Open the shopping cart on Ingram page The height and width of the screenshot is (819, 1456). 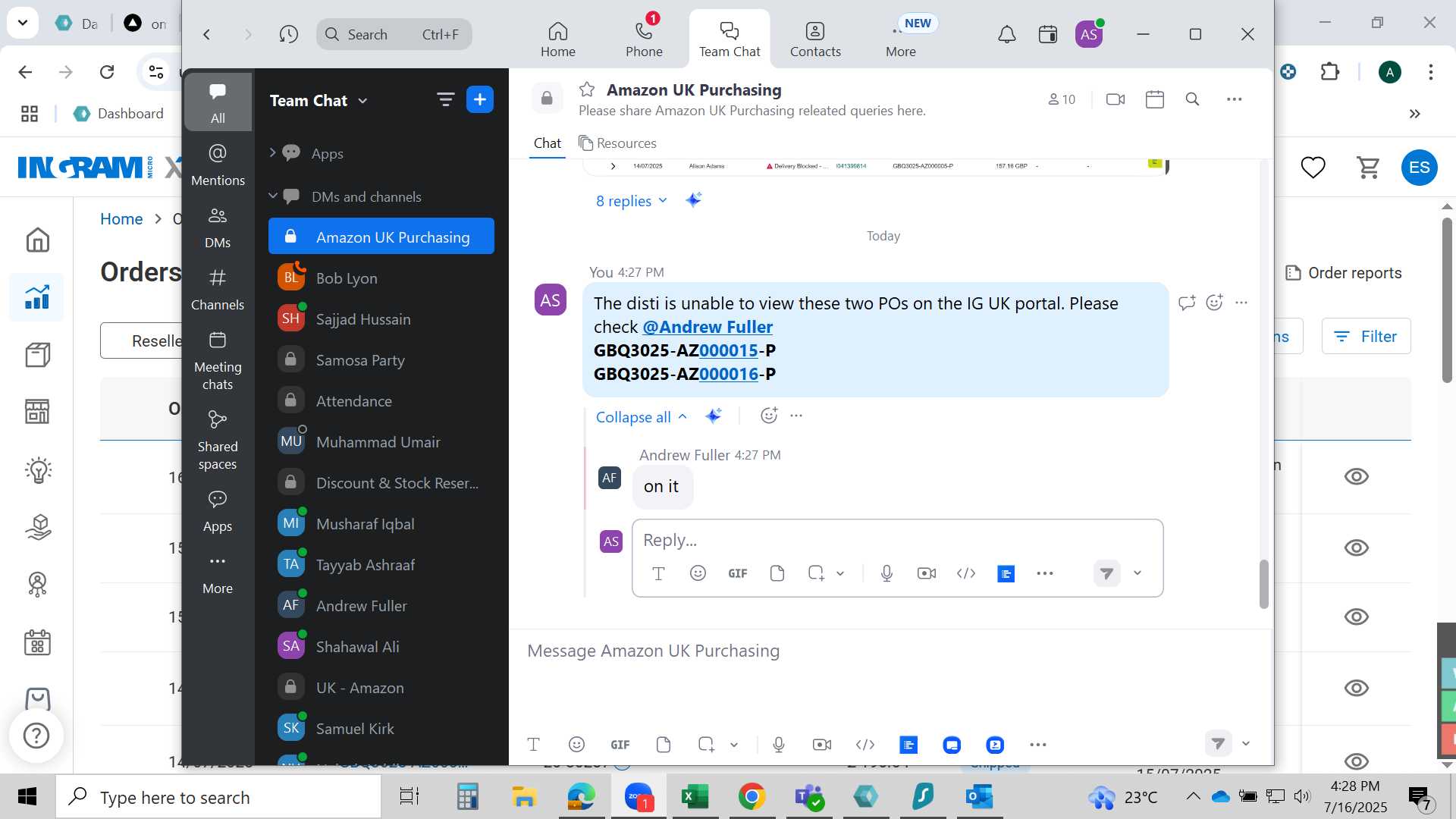point(1368,167)
